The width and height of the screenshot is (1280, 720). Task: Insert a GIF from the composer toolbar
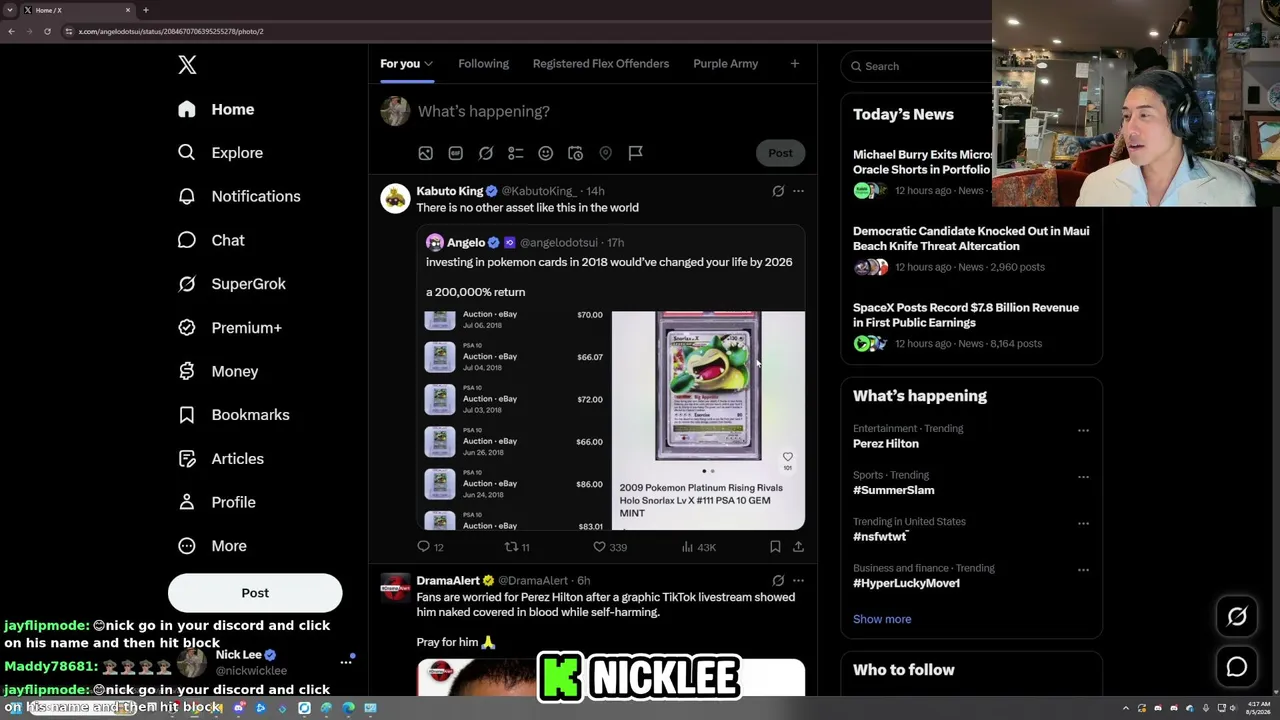pos(456,153)
